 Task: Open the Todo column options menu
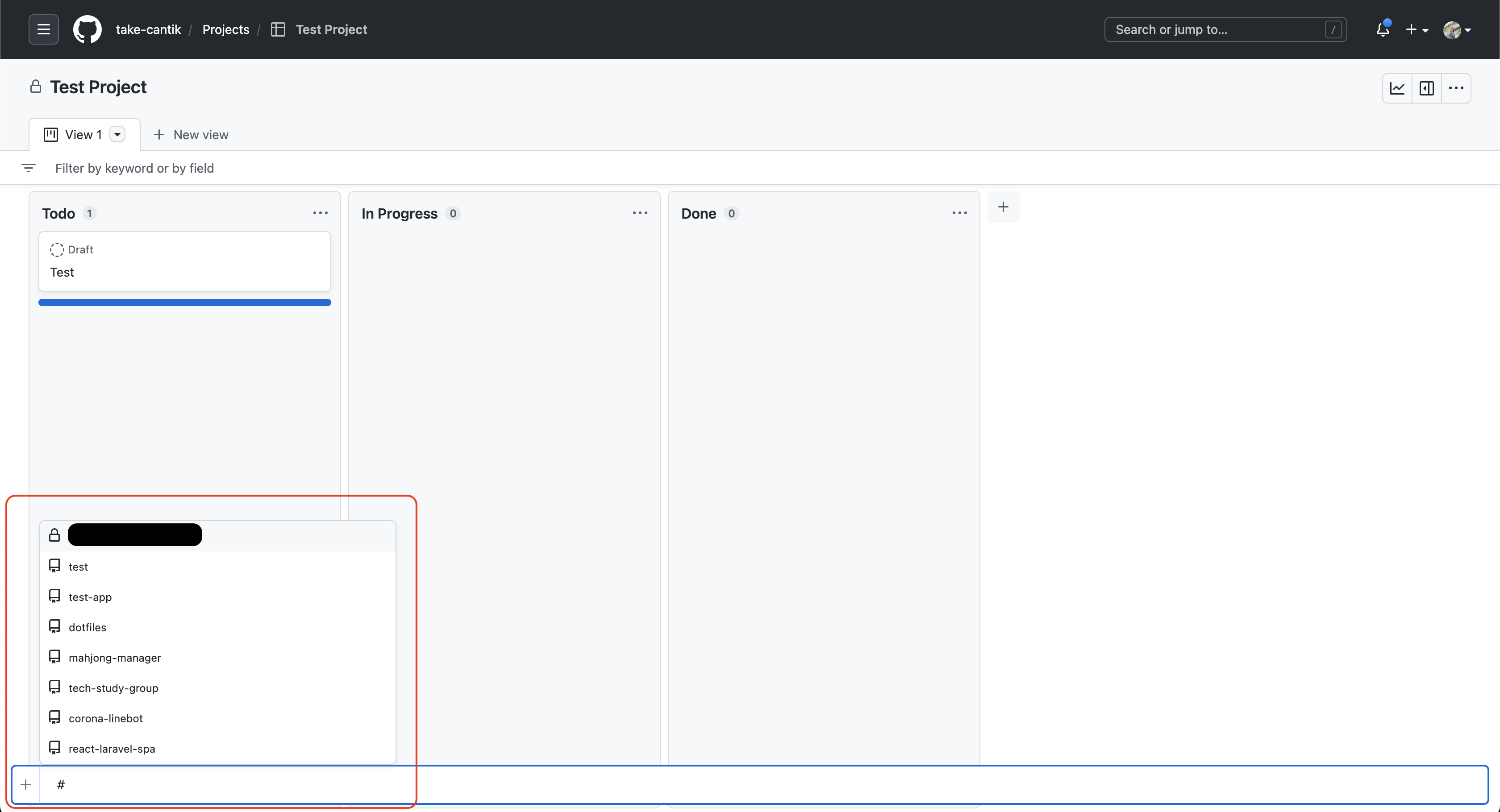tap(321, 212)
